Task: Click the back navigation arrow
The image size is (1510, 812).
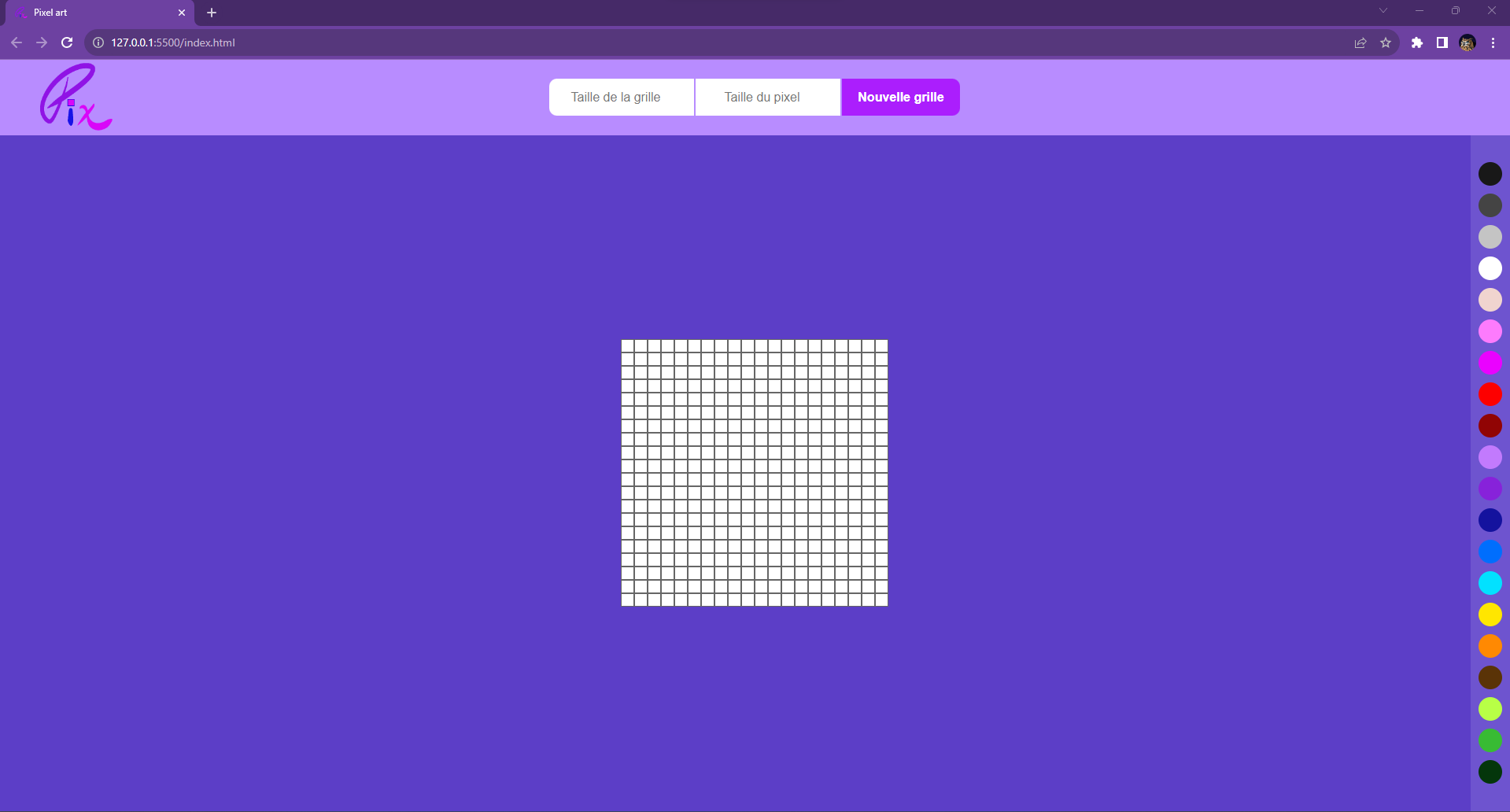Action: click(17, 42)
